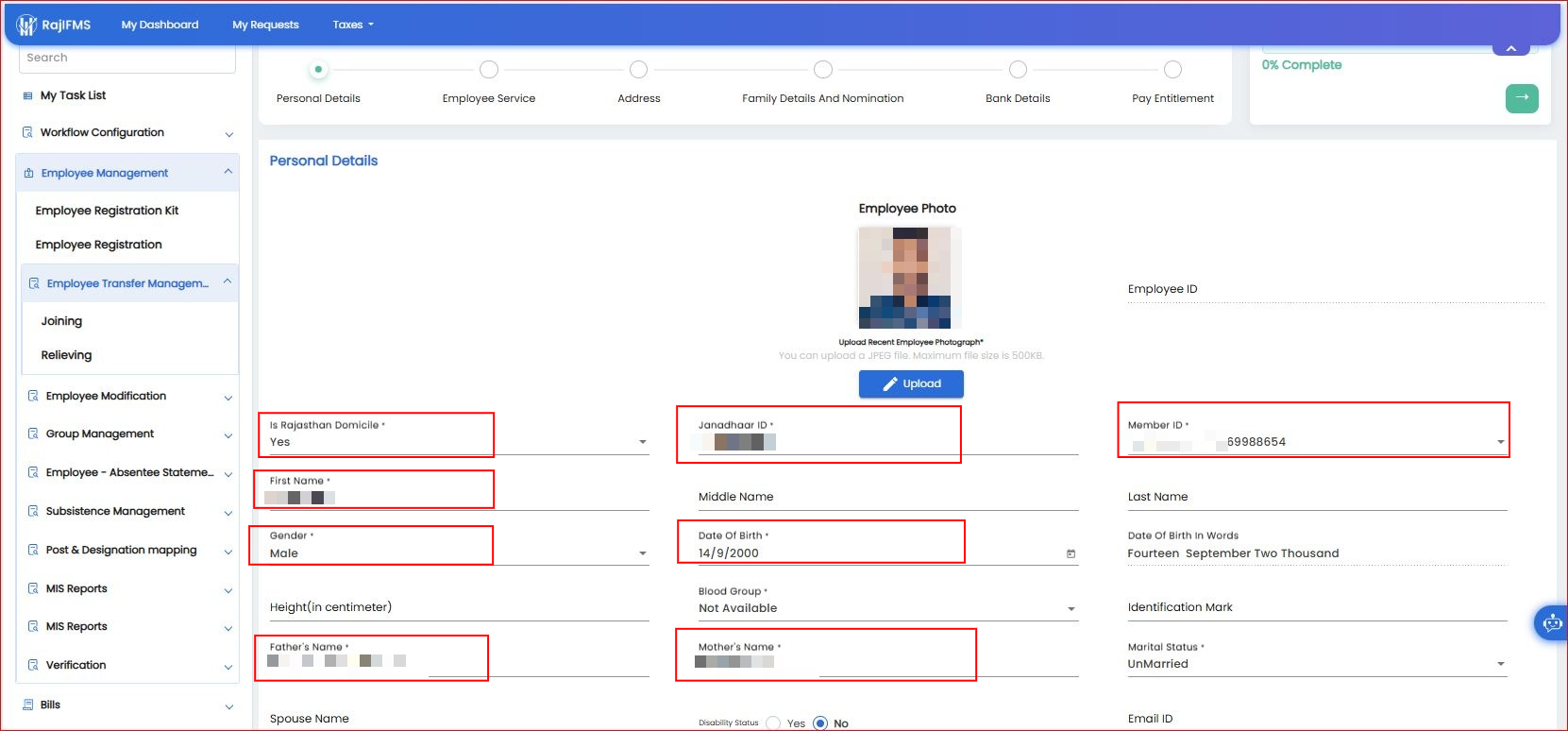This screenshot has width=1568, height=731.
Task: Open Employee Registration Kit link
Action: 107,211
